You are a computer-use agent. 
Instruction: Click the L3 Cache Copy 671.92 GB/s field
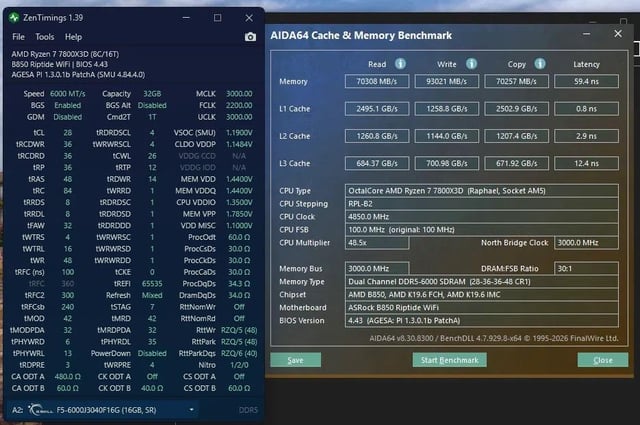point(516,163)
